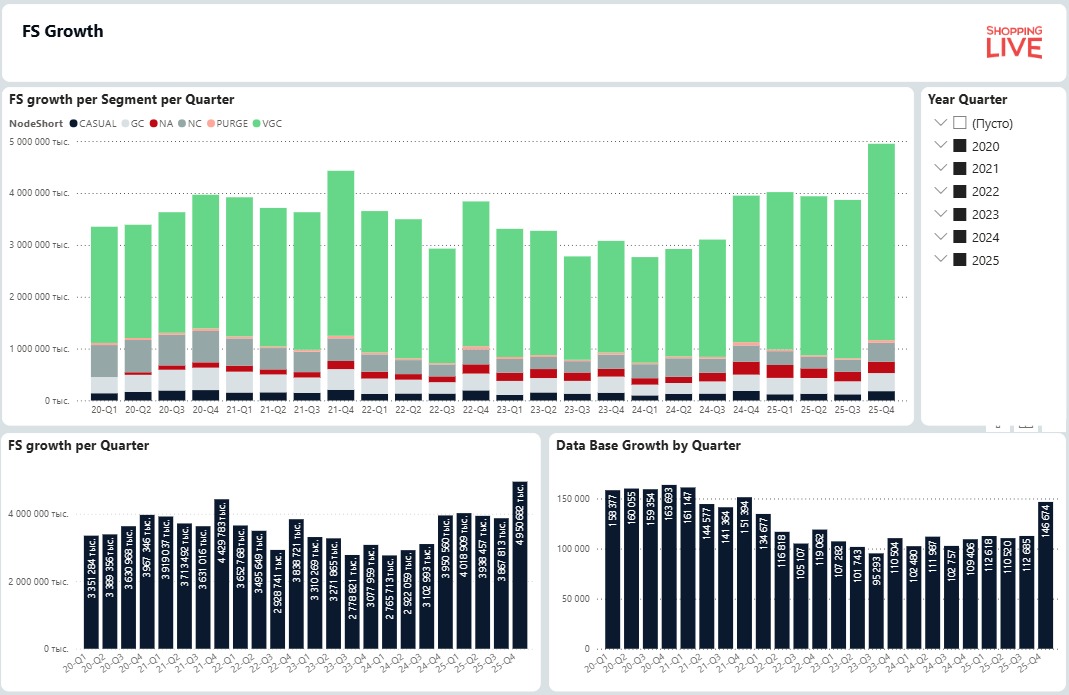1069x695 pixels.
Task: Click the Data Base Growth by Quarter title
Action: [648, 445]
